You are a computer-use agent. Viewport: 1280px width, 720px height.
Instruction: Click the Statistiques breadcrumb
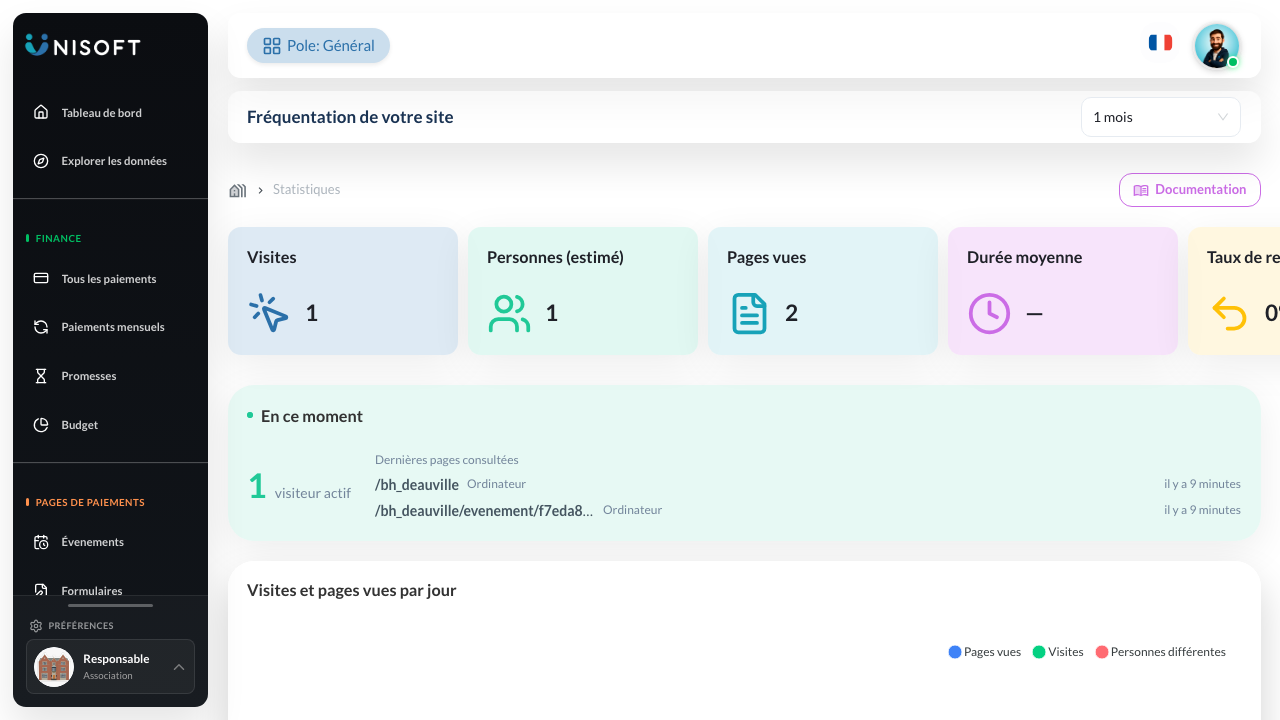[306, 190]
